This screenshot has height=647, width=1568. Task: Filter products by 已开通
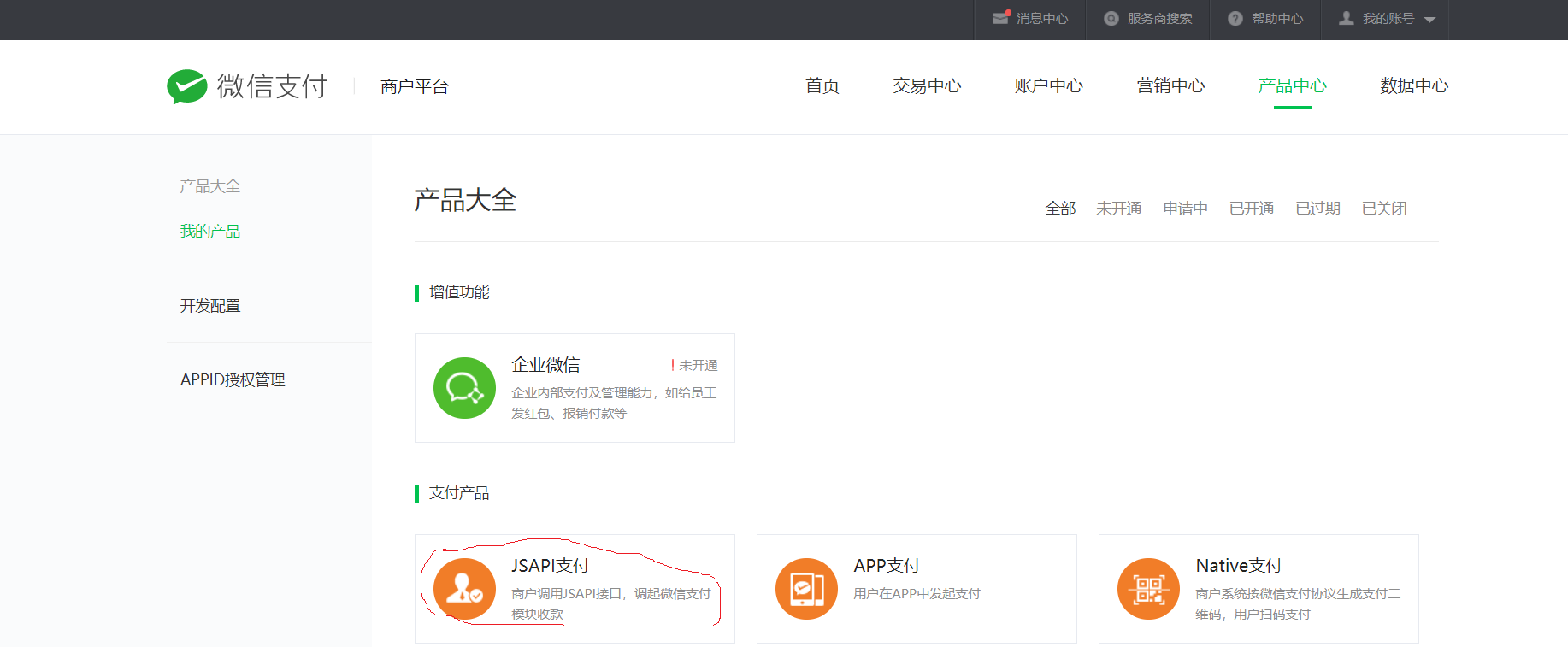click(x=1252, y=209)
